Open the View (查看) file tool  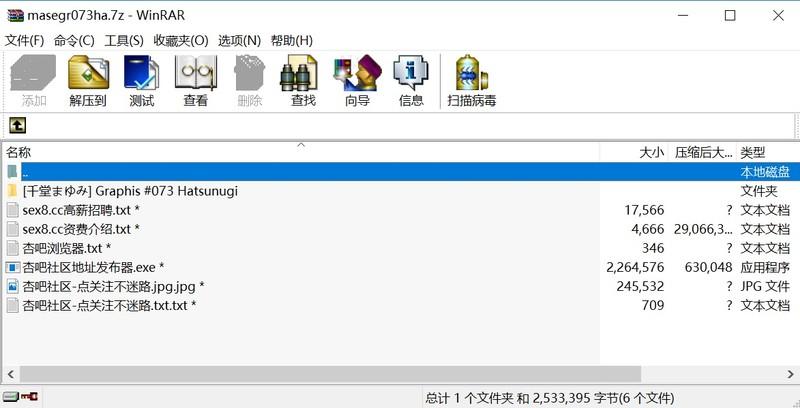tap(195, 80)
